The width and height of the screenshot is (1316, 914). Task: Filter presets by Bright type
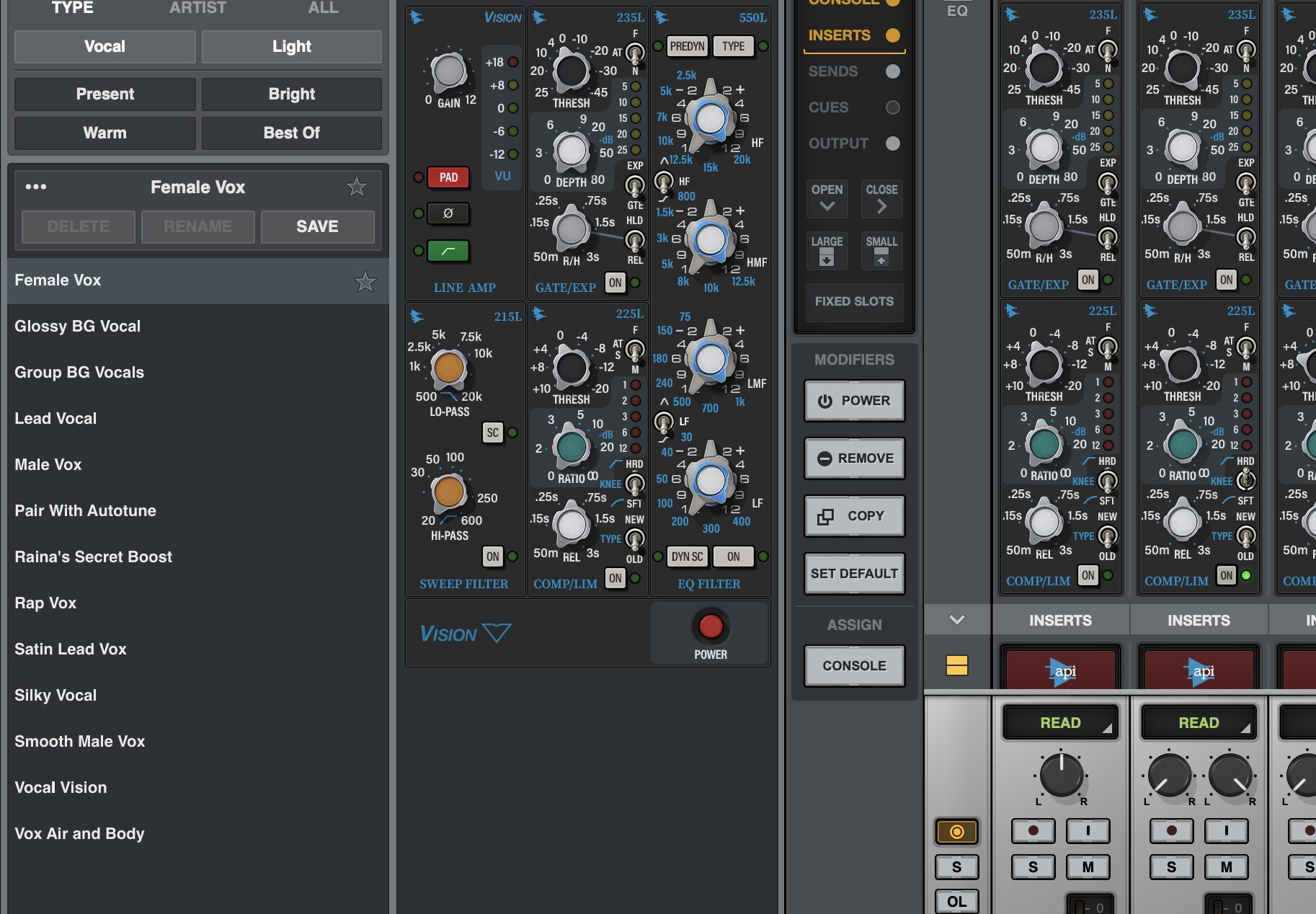click(291, 94)
